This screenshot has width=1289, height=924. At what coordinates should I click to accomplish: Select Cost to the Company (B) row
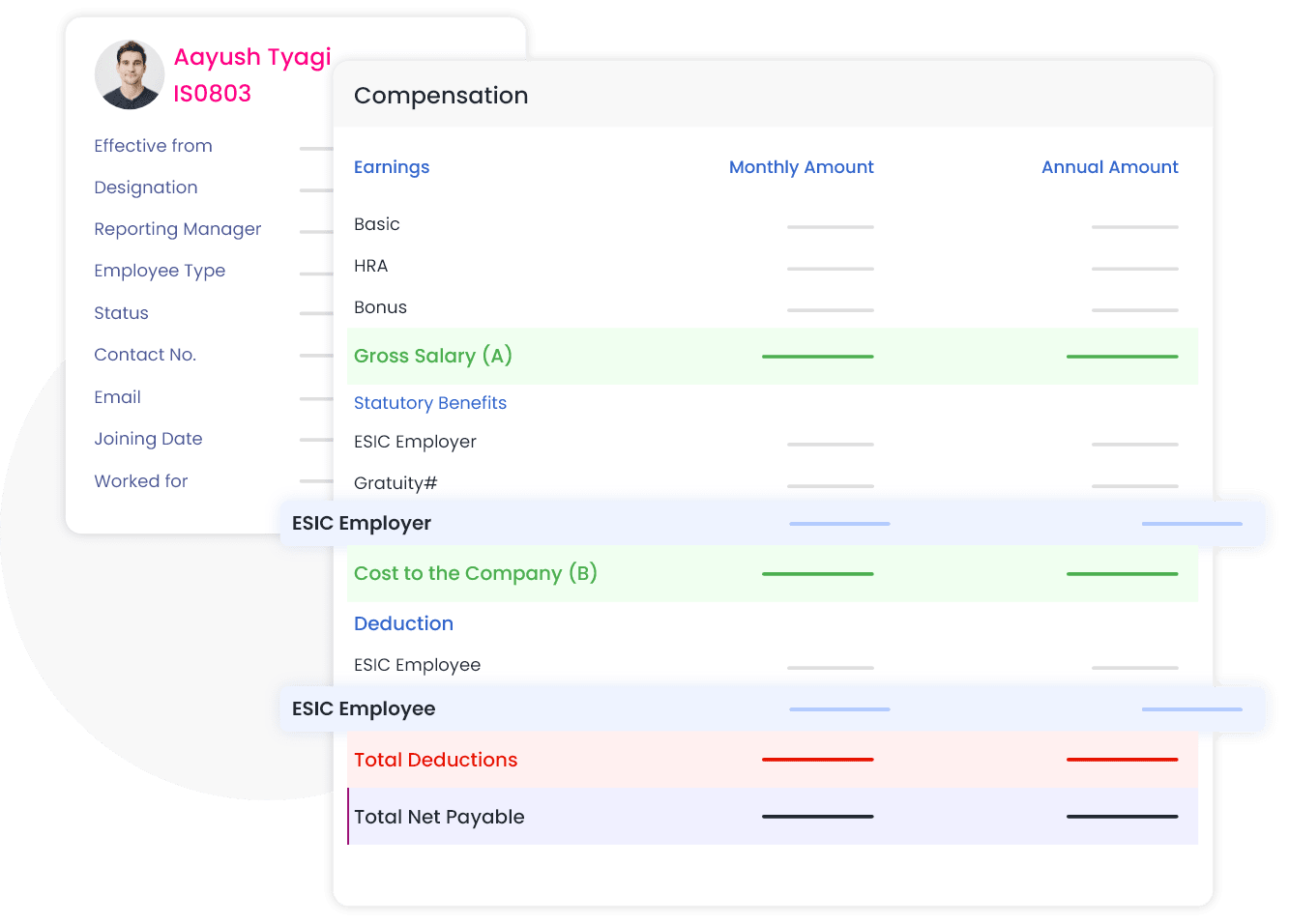[476, 573]
